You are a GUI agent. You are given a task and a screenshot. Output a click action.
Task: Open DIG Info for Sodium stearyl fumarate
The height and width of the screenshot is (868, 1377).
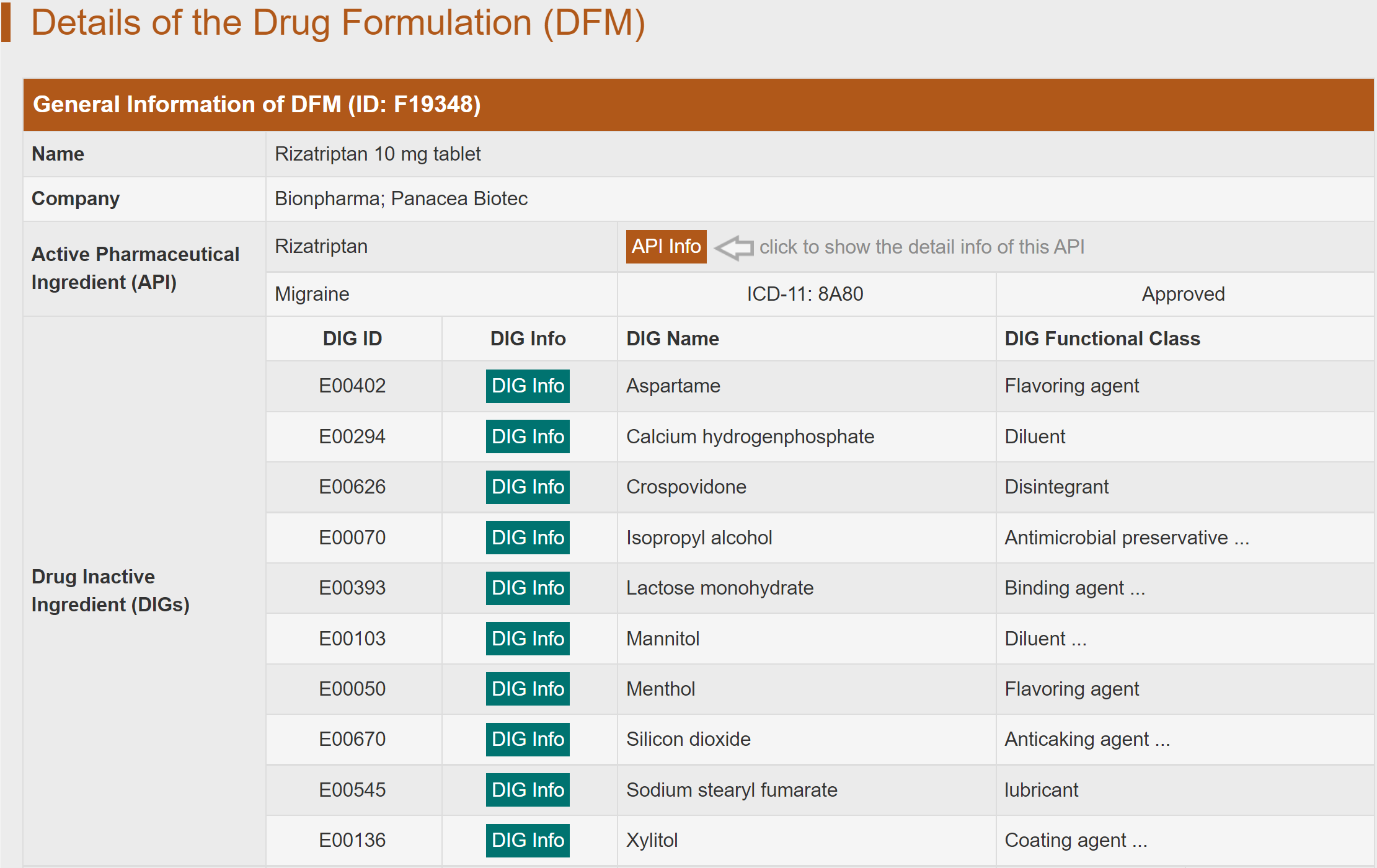[x=527, y=790]
